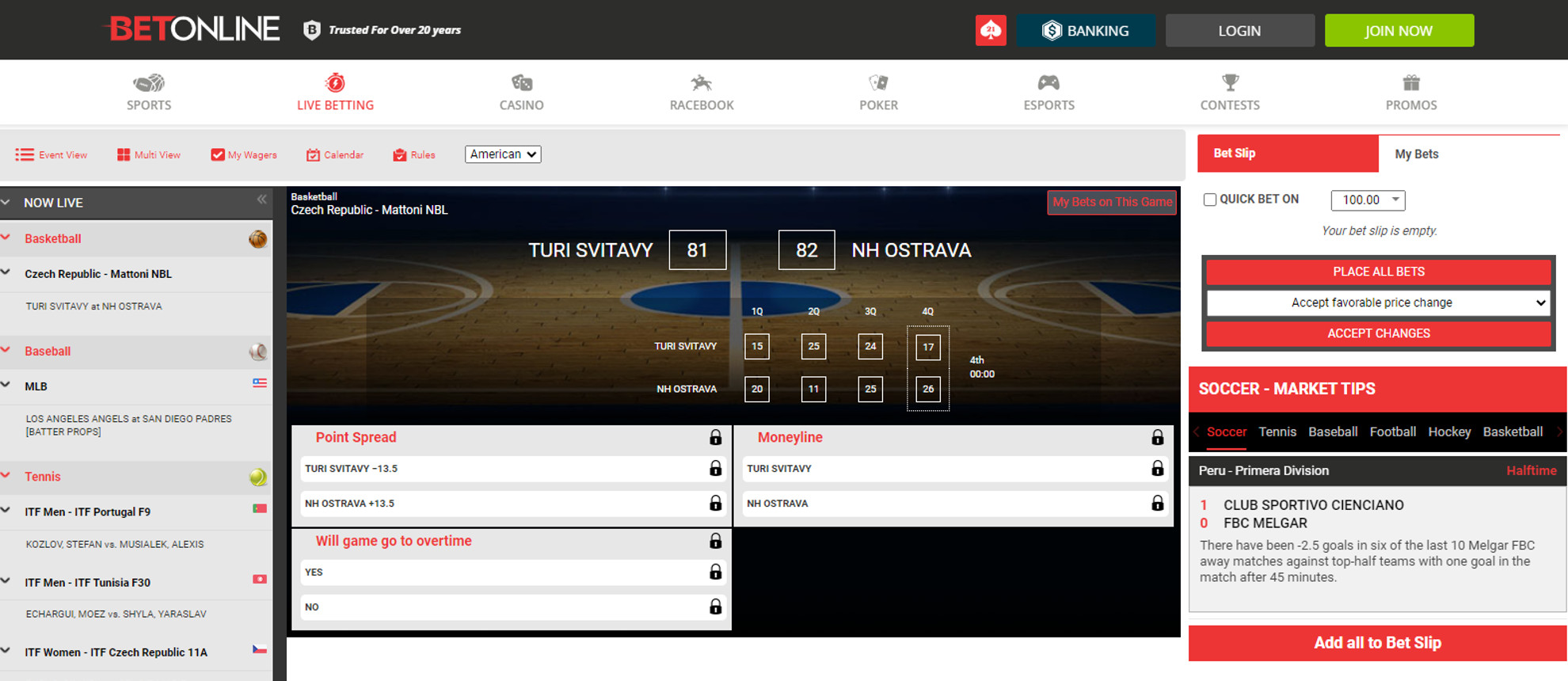Collapse the Now Live sidebar panel

[x=261, y=200]
